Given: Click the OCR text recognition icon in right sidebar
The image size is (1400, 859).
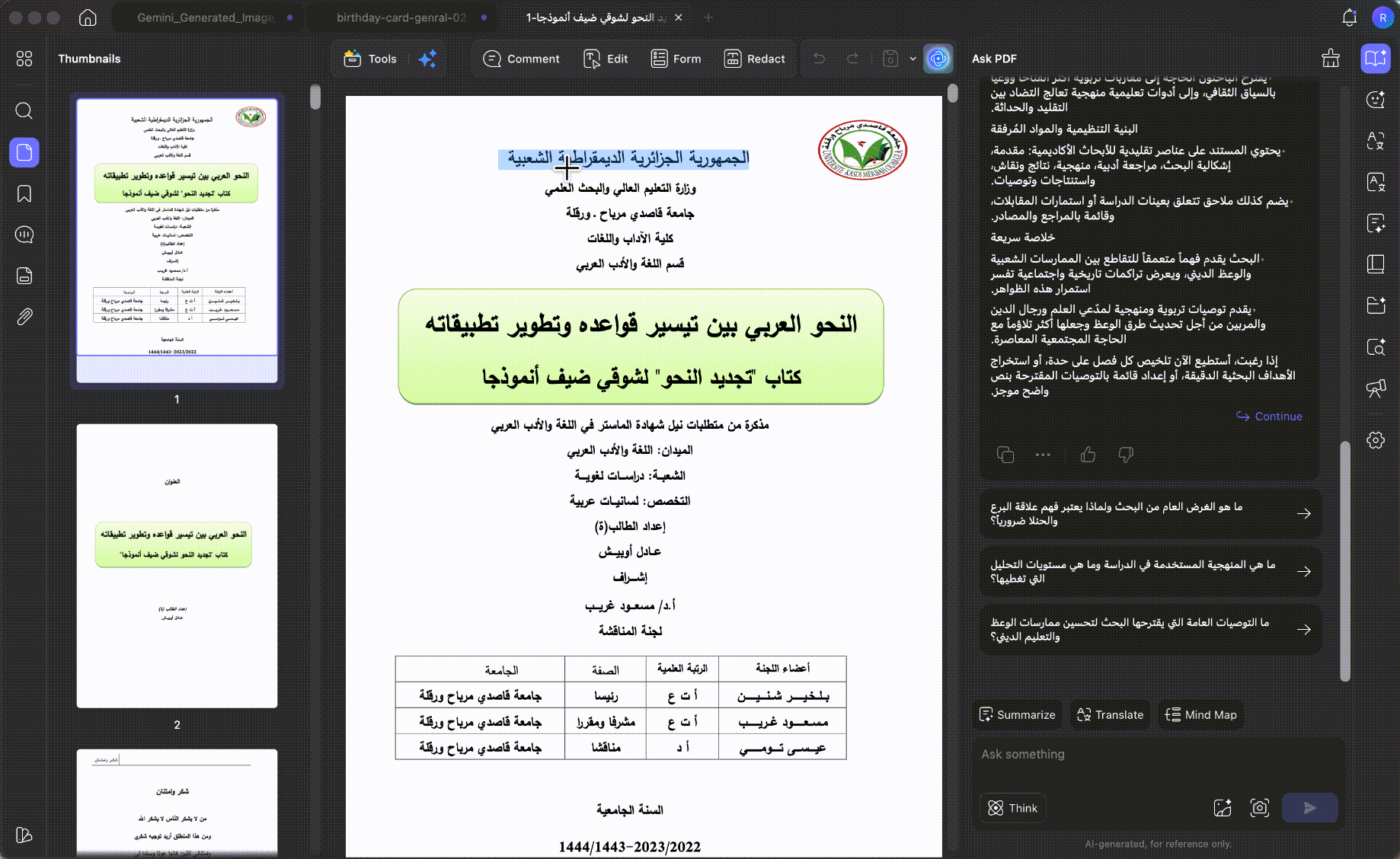Looking at the screenshot, I should (1376, 181).
